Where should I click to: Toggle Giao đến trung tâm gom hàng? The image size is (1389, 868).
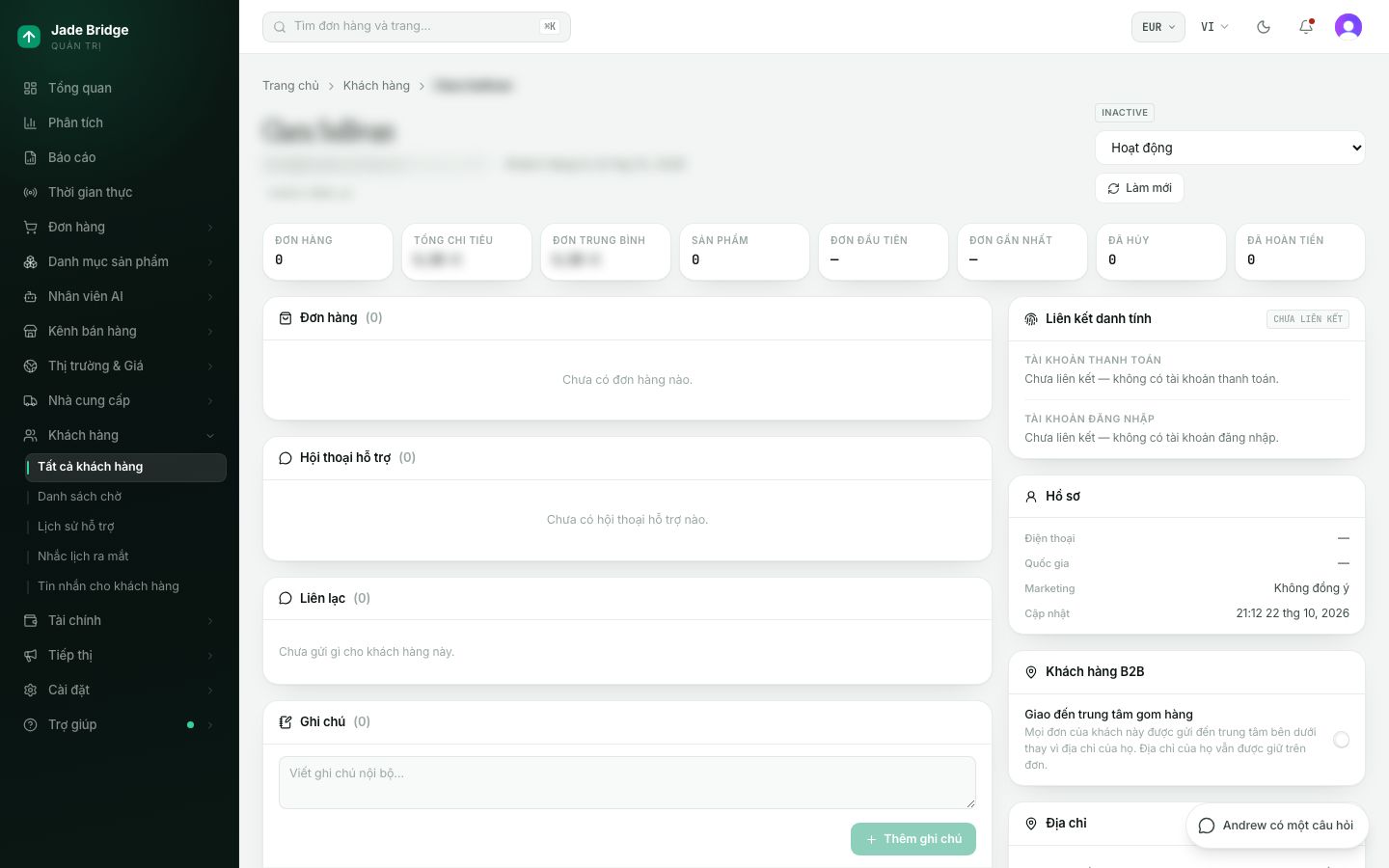tap(1341, 740)
